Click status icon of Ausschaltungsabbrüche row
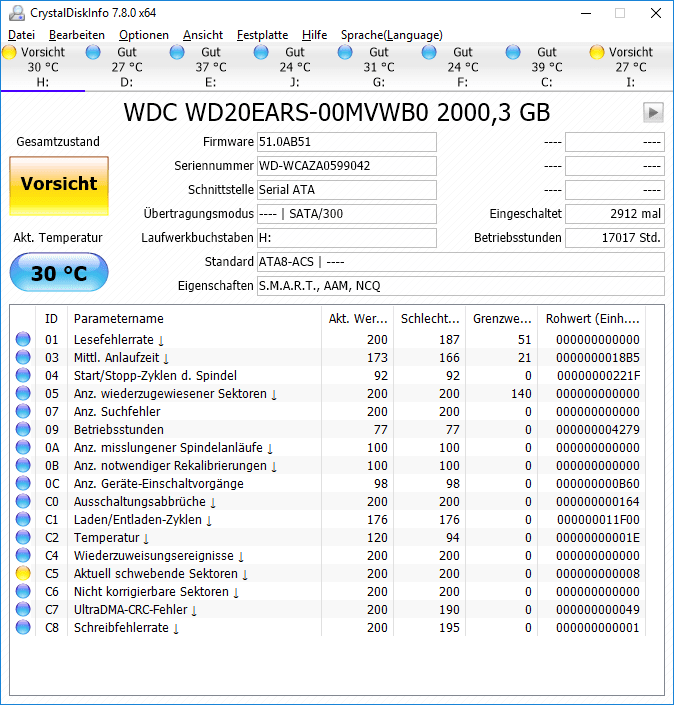The image size is (674, 705). click(23, 501)
